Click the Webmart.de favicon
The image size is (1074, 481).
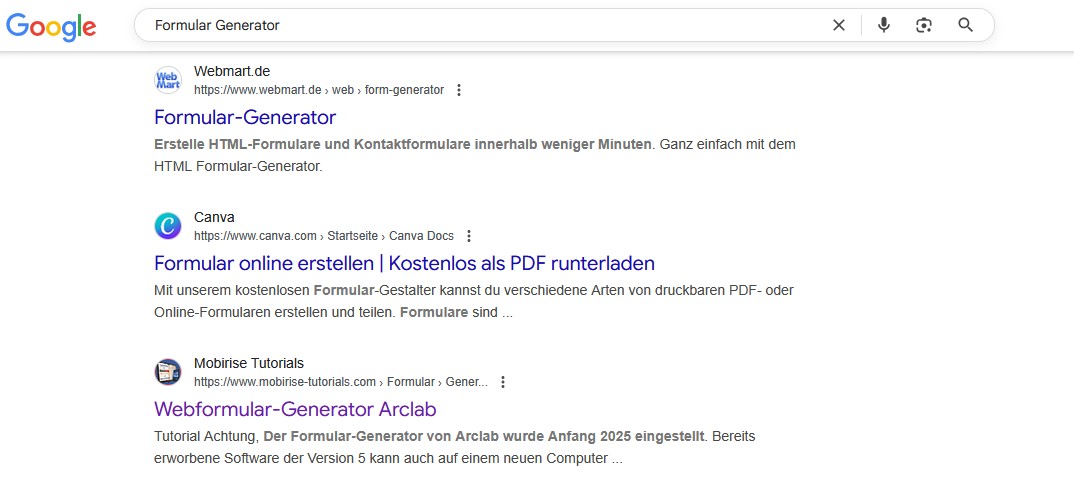click(x=168, y=80)
